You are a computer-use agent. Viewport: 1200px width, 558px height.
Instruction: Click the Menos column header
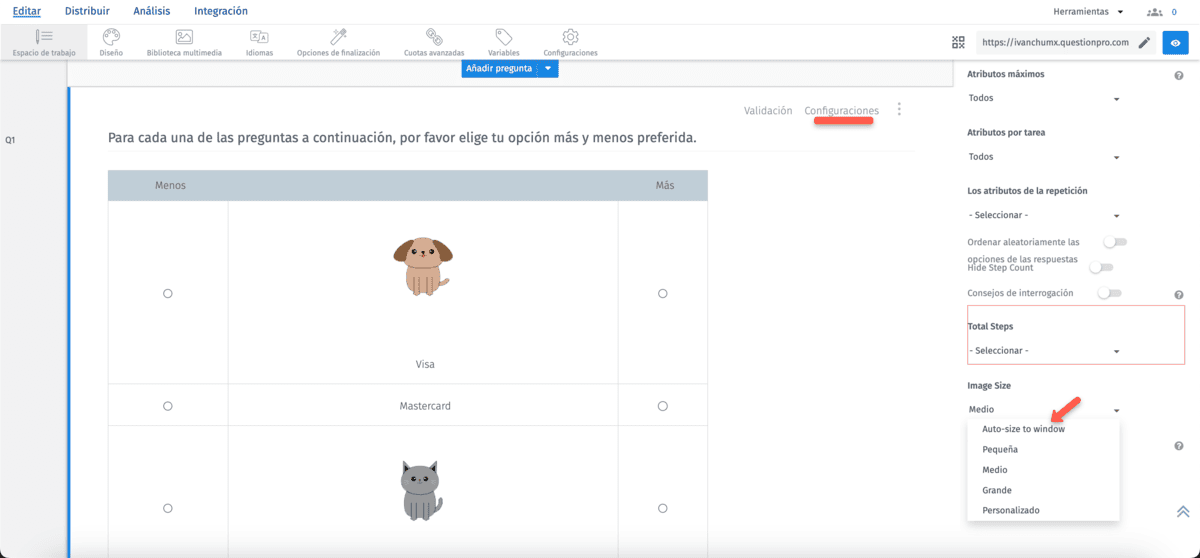[170, 185]
